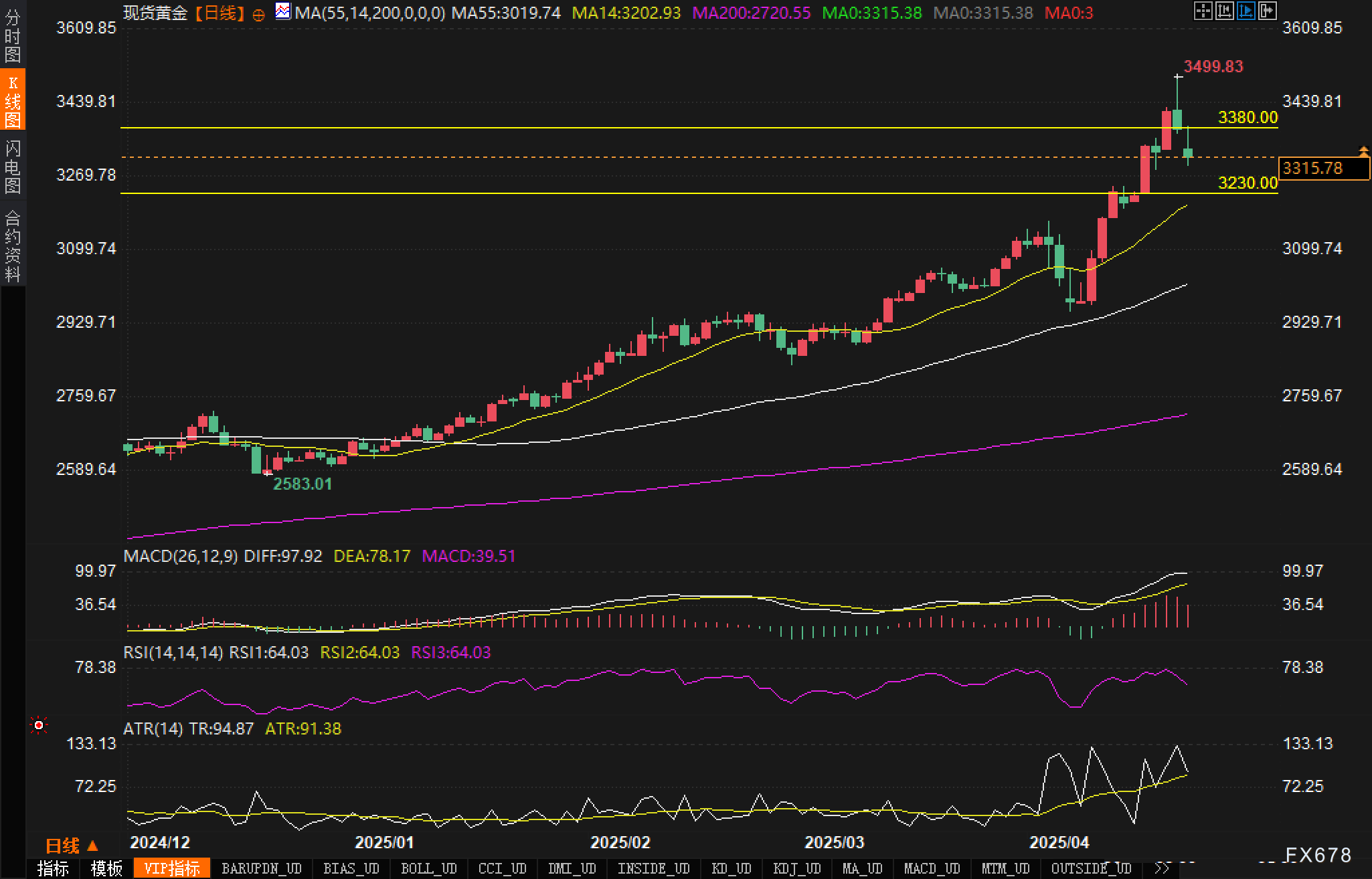Switch to 分时图 view in left sidebar

click(x=13, y=36)
